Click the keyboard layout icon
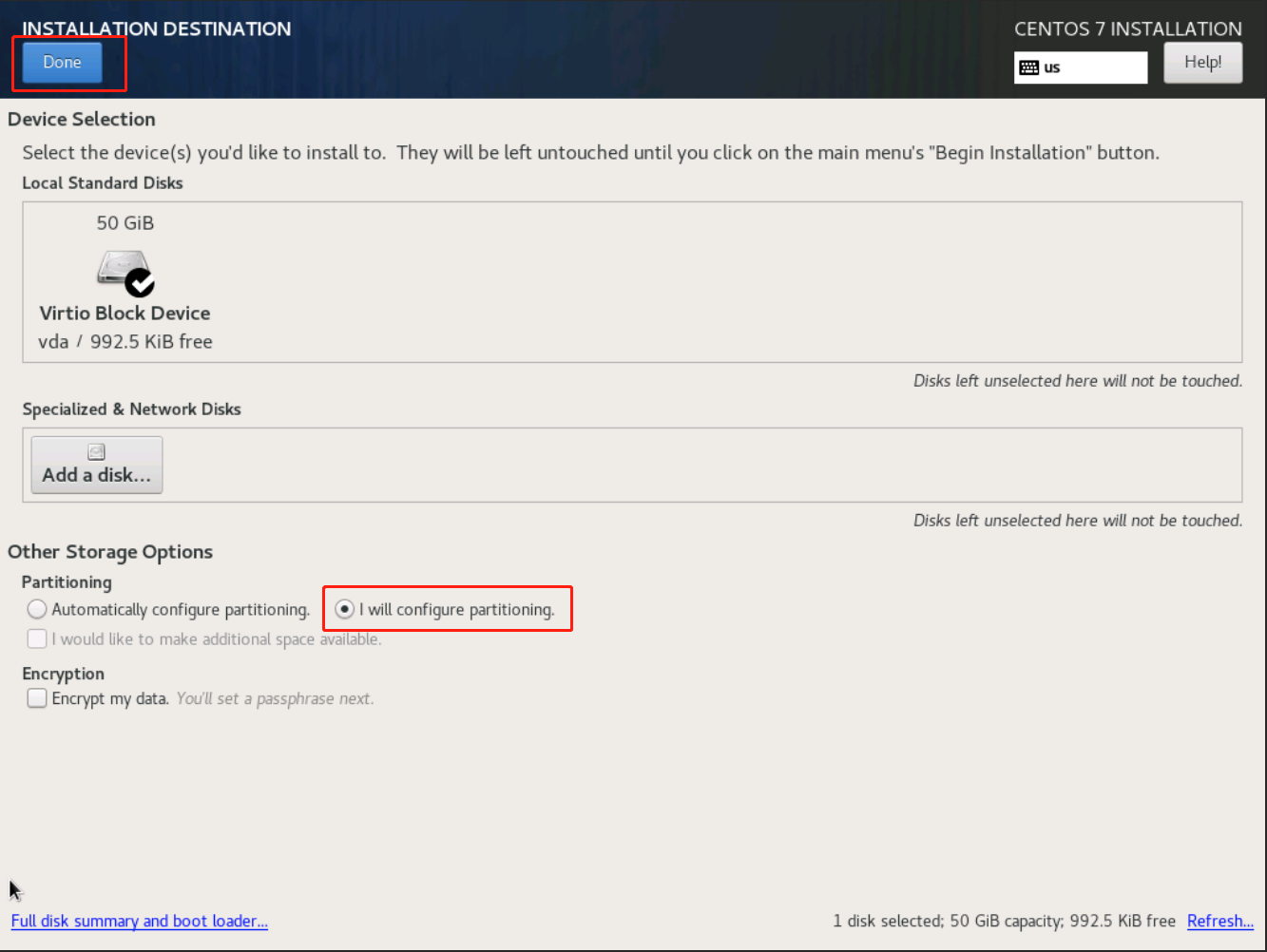The height and width of the screenshot is (952, 1267). pos(1028,67)
